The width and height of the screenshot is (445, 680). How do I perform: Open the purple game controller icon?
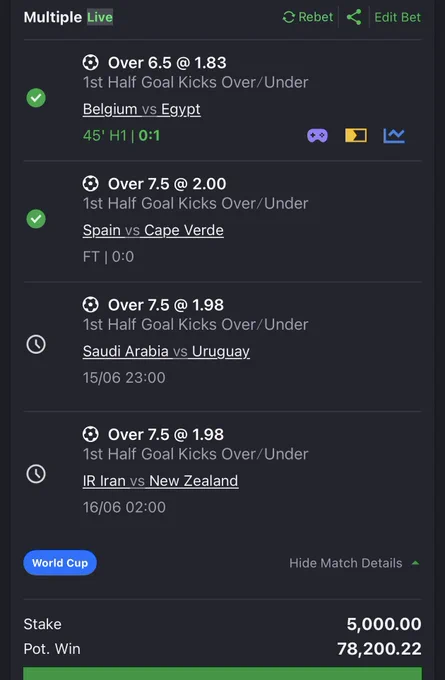(x=317, y=136)
